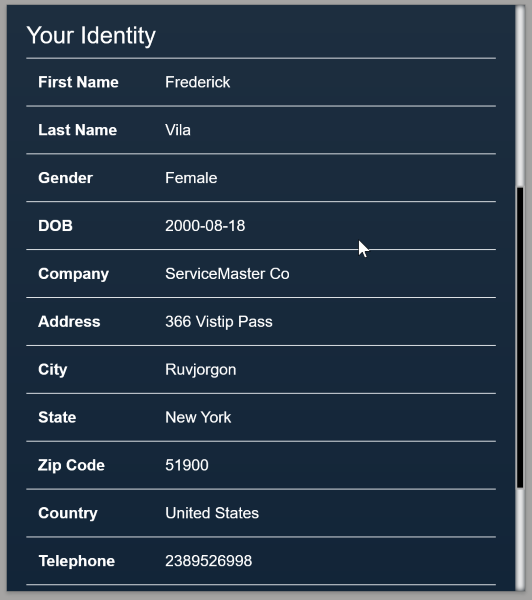Select the Country value United States

[x=212, y=513]
